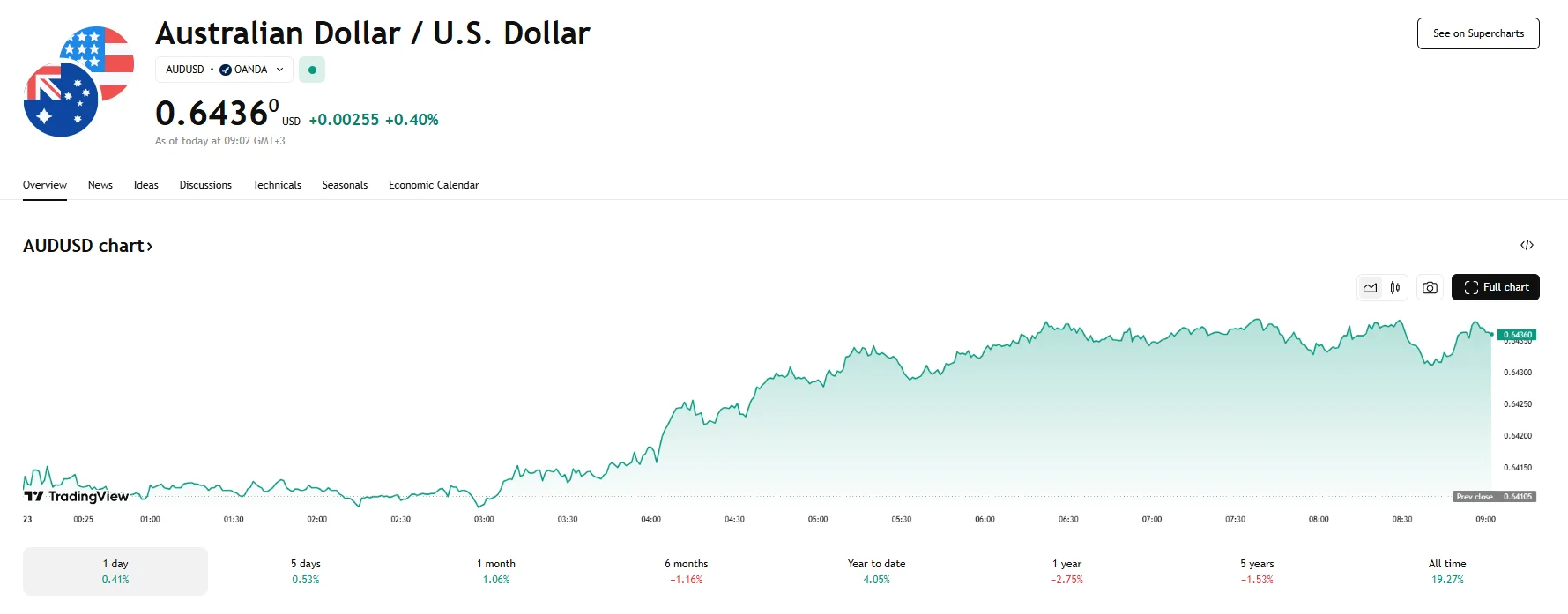The height and width of the screenshot is (614, 1568).
Task: Switch to the candlestick chart icon
Action: [x=1395, y=288]
